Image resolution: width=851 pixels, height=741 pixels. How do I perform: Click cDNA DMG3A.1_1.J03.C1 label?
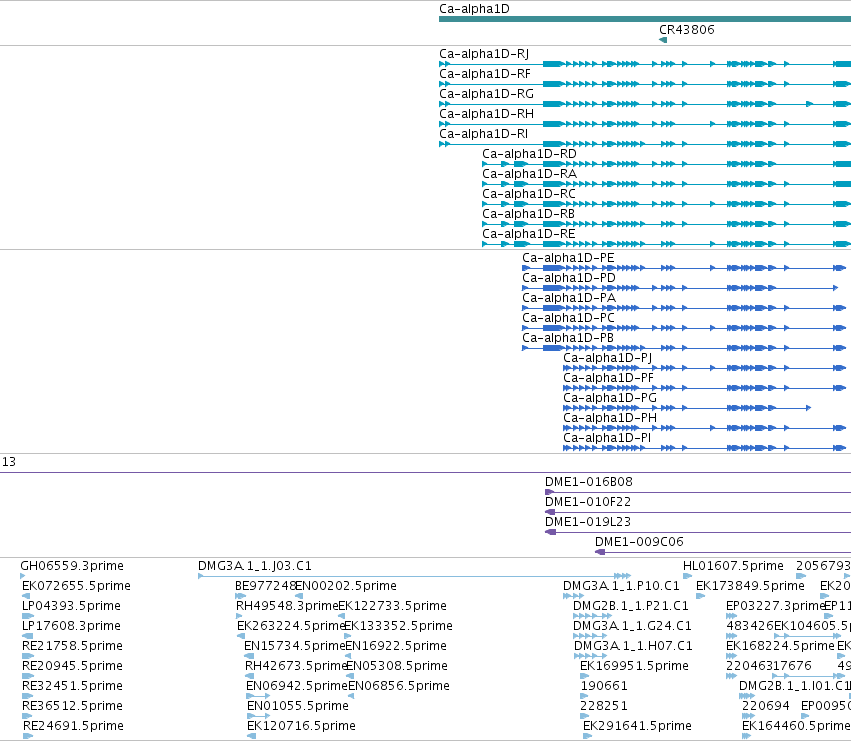click(255, 566)
